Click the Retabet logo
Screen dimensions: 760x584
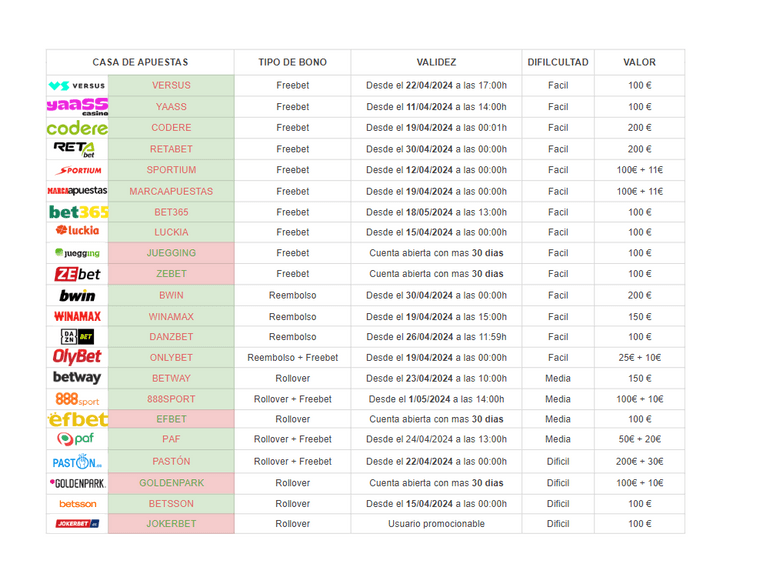pyautogui.click(x=75, y=149)
